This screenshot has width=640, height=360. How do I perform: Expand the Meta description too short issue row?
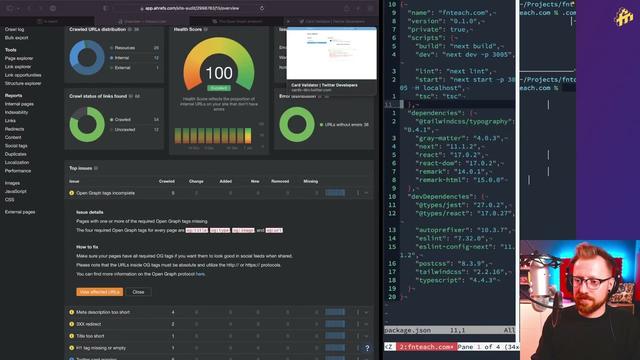(x=366, y=312)
